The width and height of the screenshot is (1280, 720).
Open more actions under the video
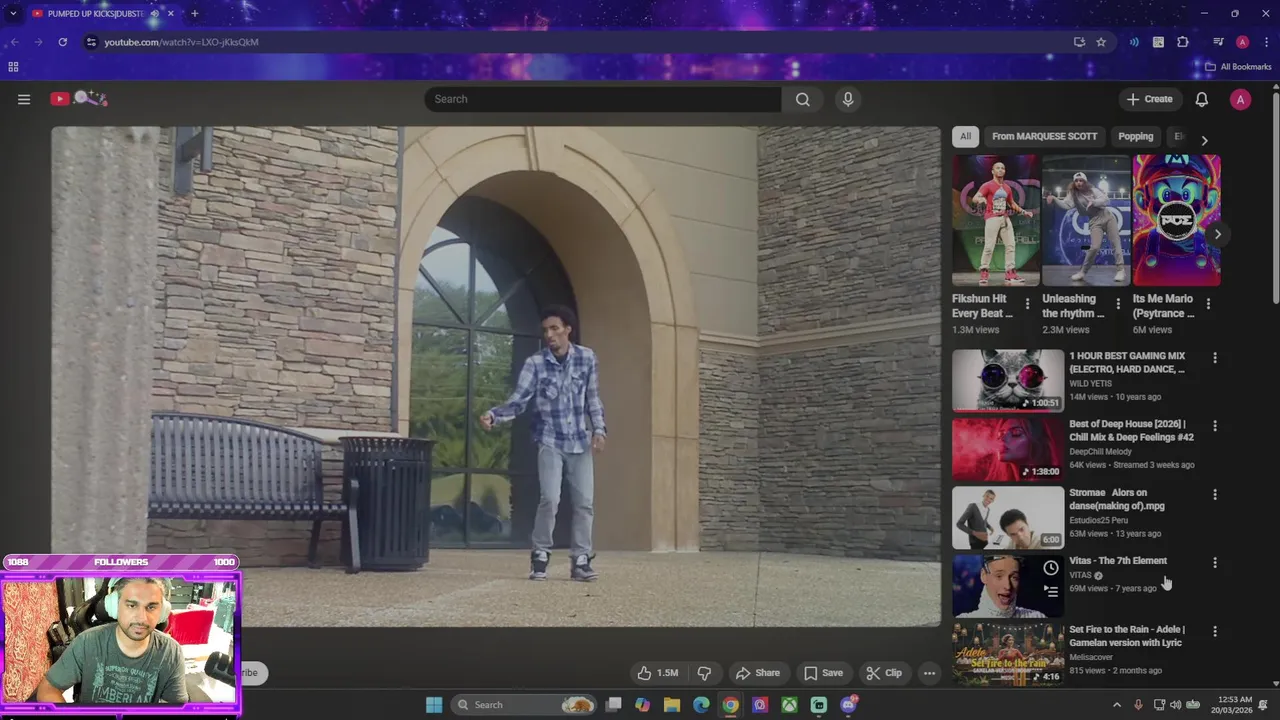(929, 673)
